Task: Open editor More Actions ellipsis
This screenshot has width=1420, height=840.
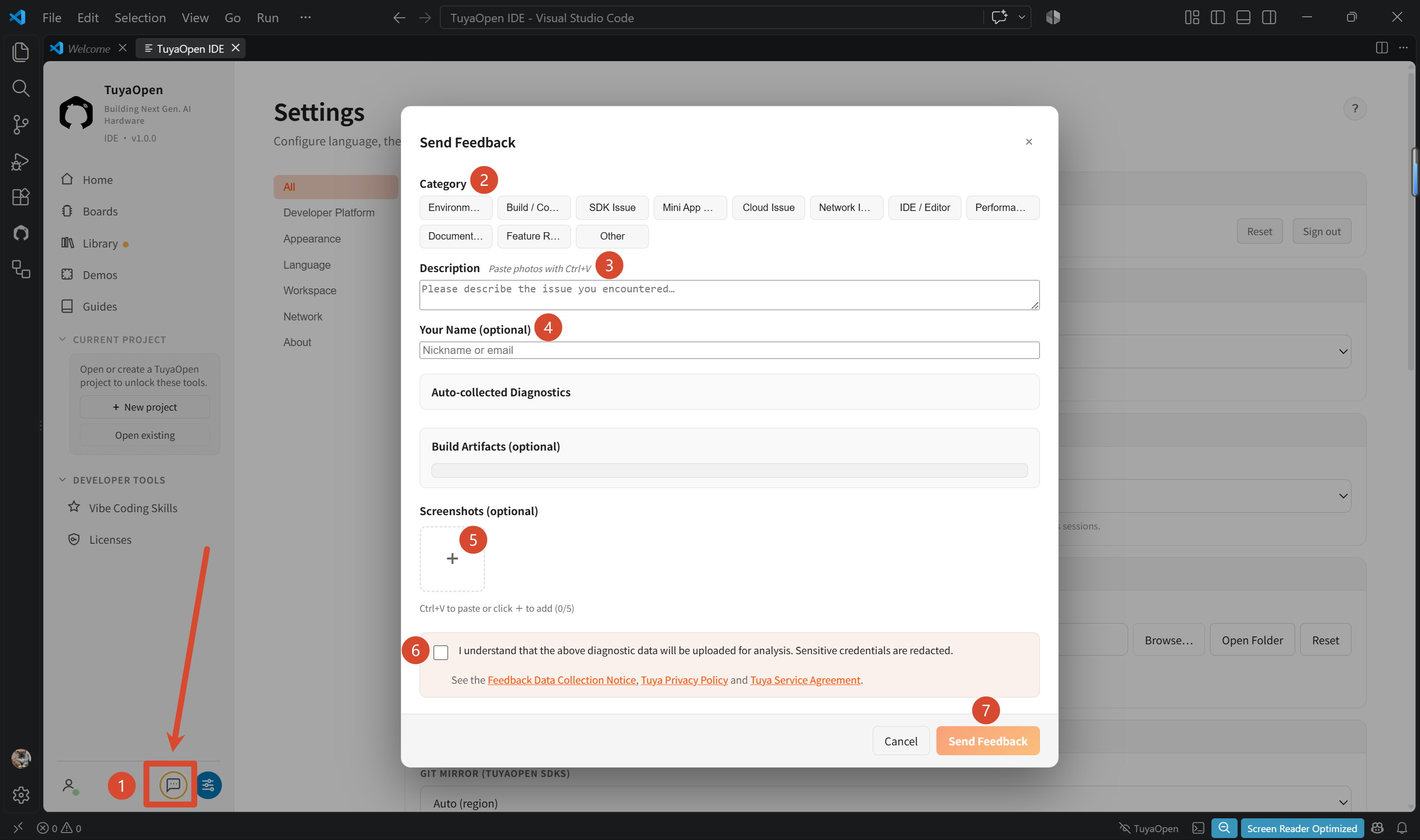Action: [x=1403, y=47]
